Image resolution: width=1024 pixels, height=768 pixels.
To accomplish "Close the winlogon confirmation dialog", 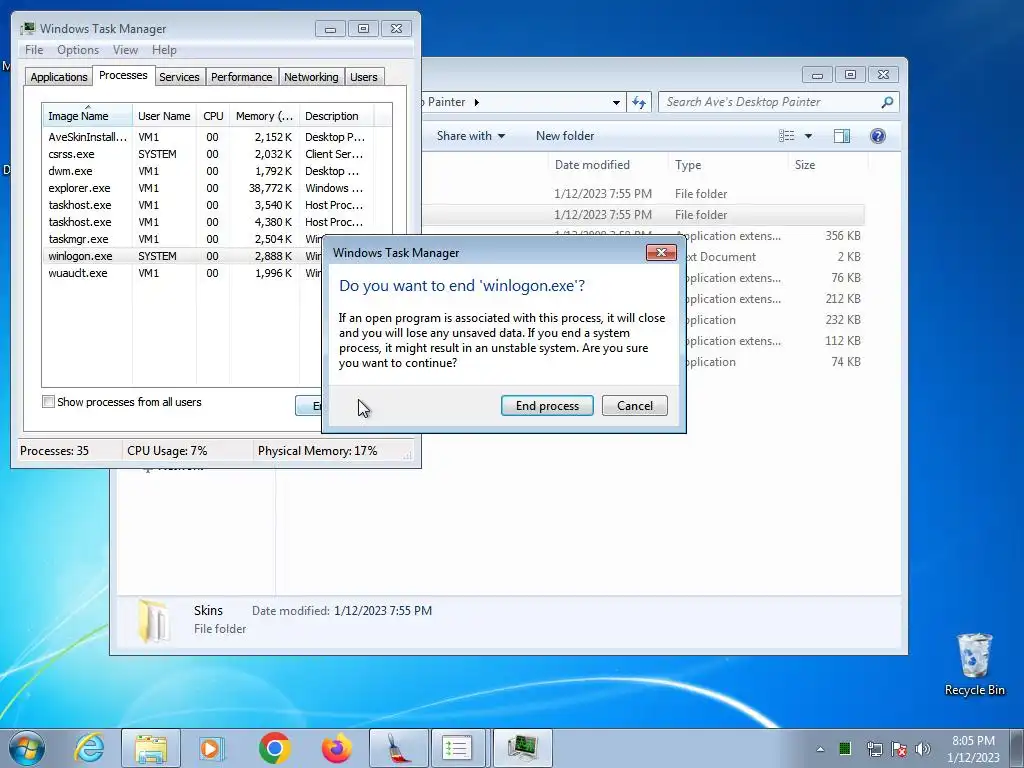I will pos(661,253).
